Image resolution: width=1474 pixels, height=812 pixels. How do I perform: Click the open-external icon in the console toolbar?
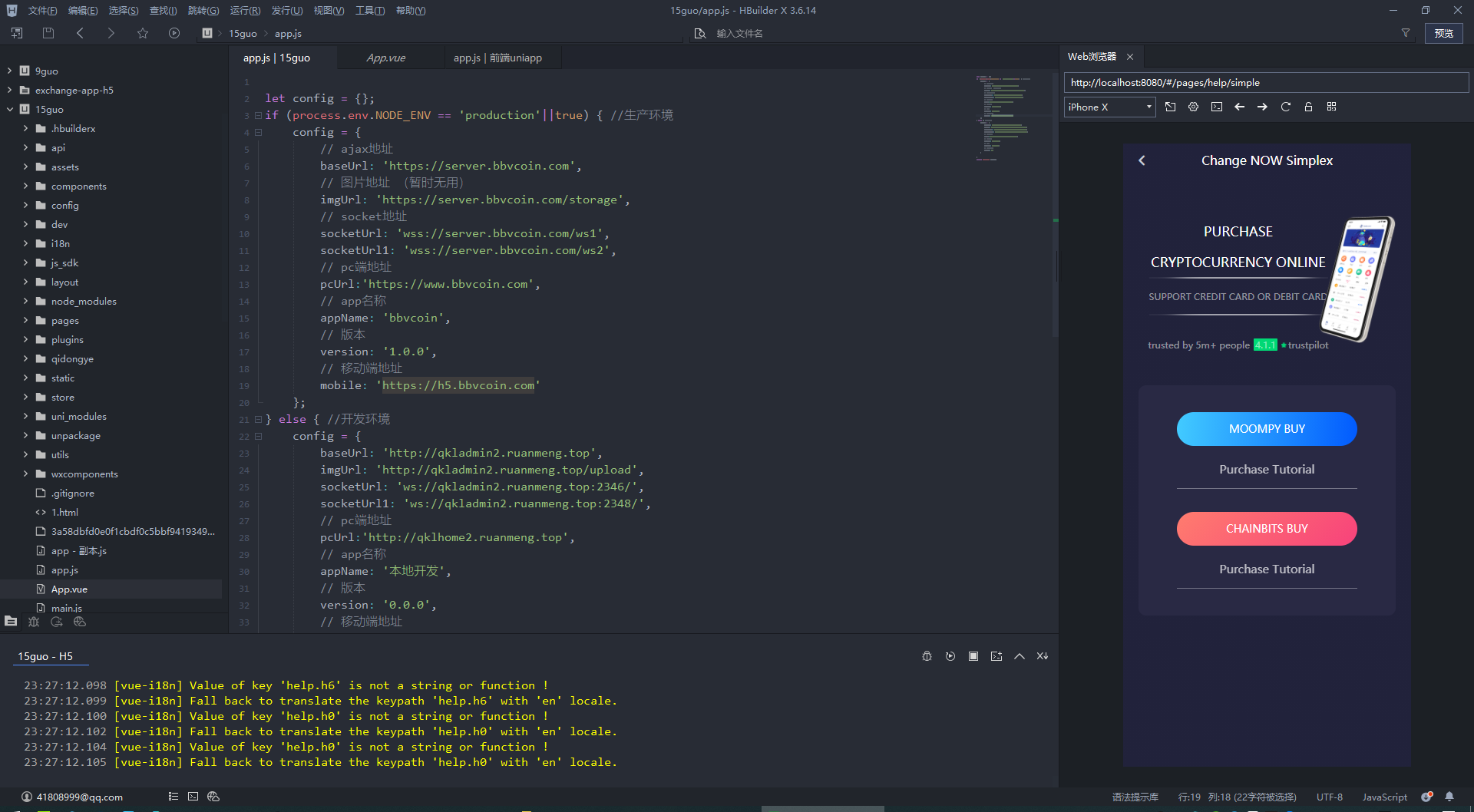(x=996, y=656)
